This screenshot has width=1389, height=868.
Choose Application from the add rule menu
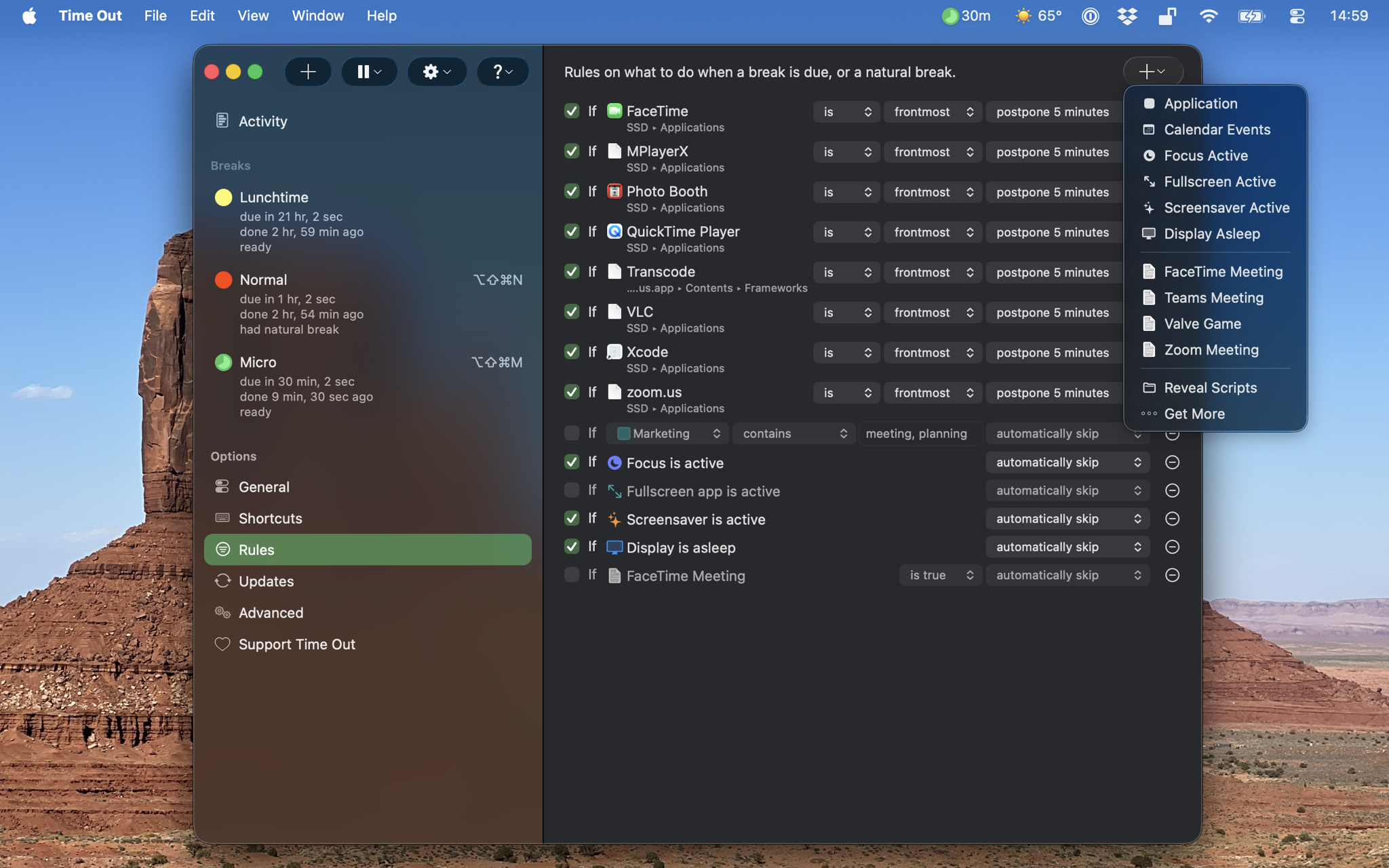(x=1215, y=104)
